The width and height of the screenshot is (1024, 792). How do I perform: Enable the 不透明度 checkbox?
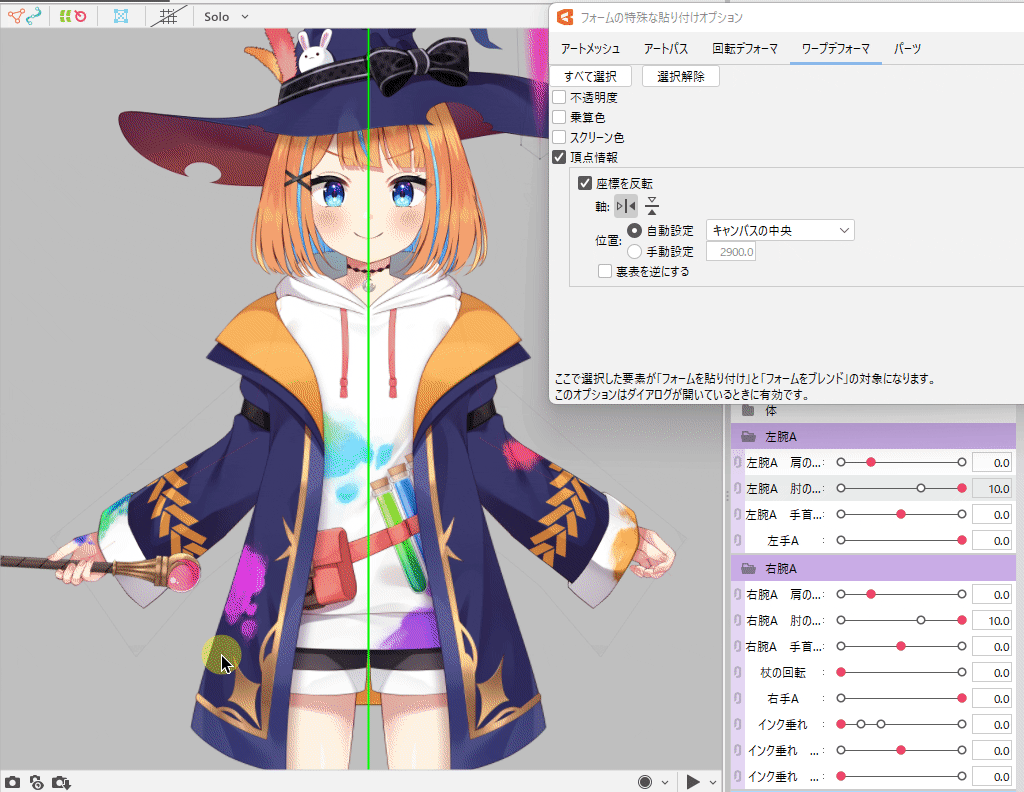[560, 98]
